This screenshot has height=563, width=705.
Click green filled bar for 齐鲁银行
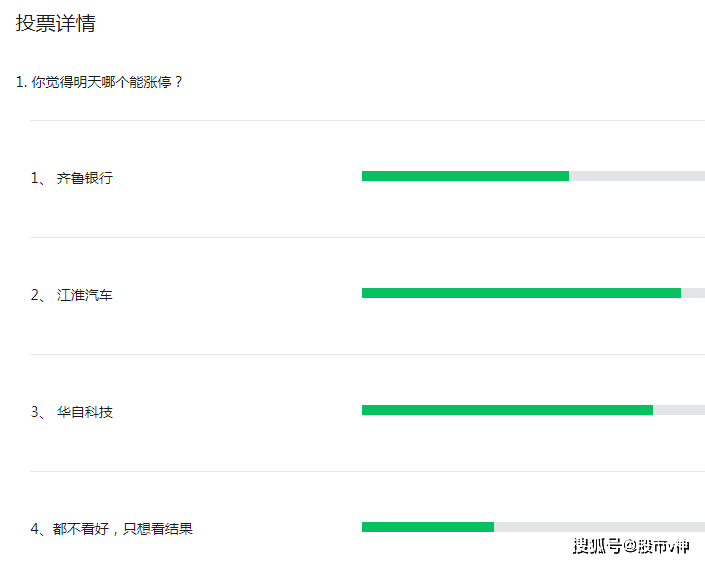coord(465,176)
